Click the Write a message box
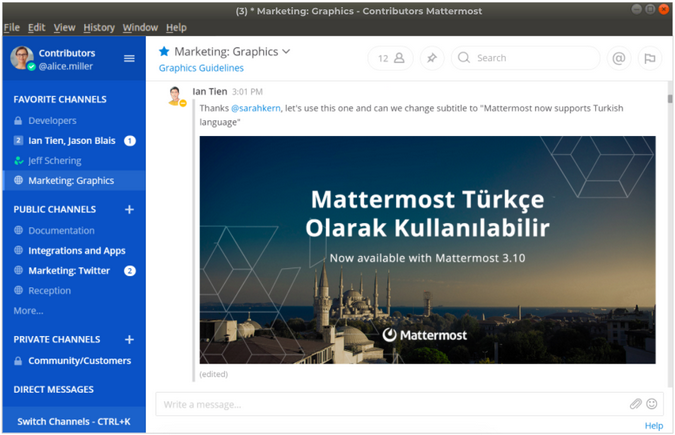The width and height of the screenshot is (675, 435). [409, 404]
